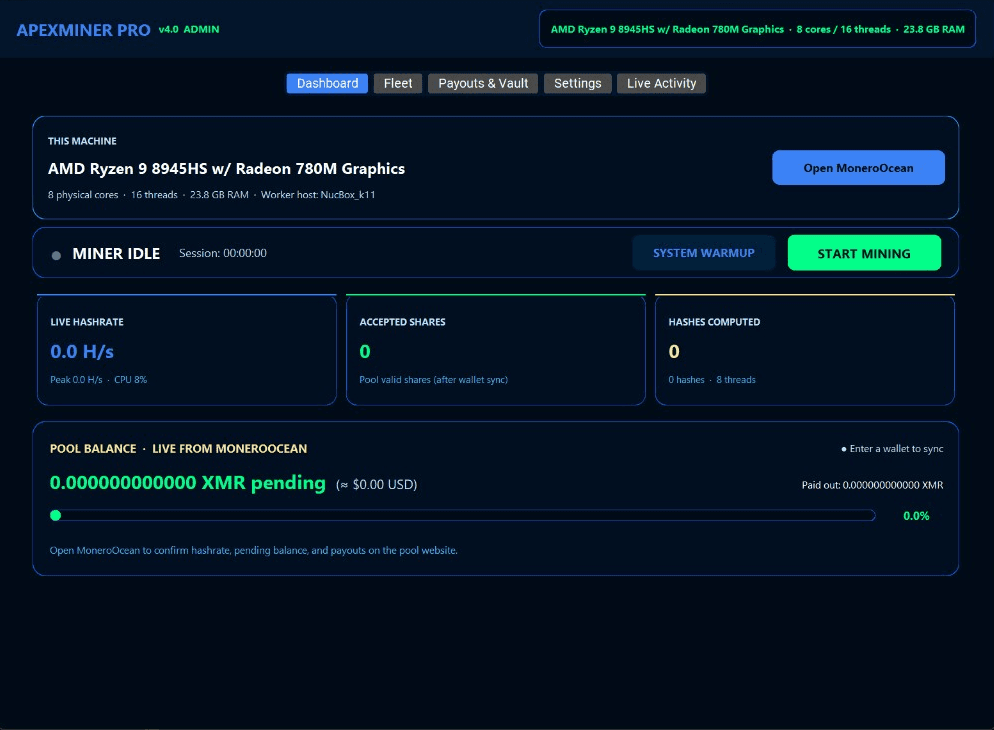
Task: Click the pool balance progress bar handle
Action: [56, 515]
